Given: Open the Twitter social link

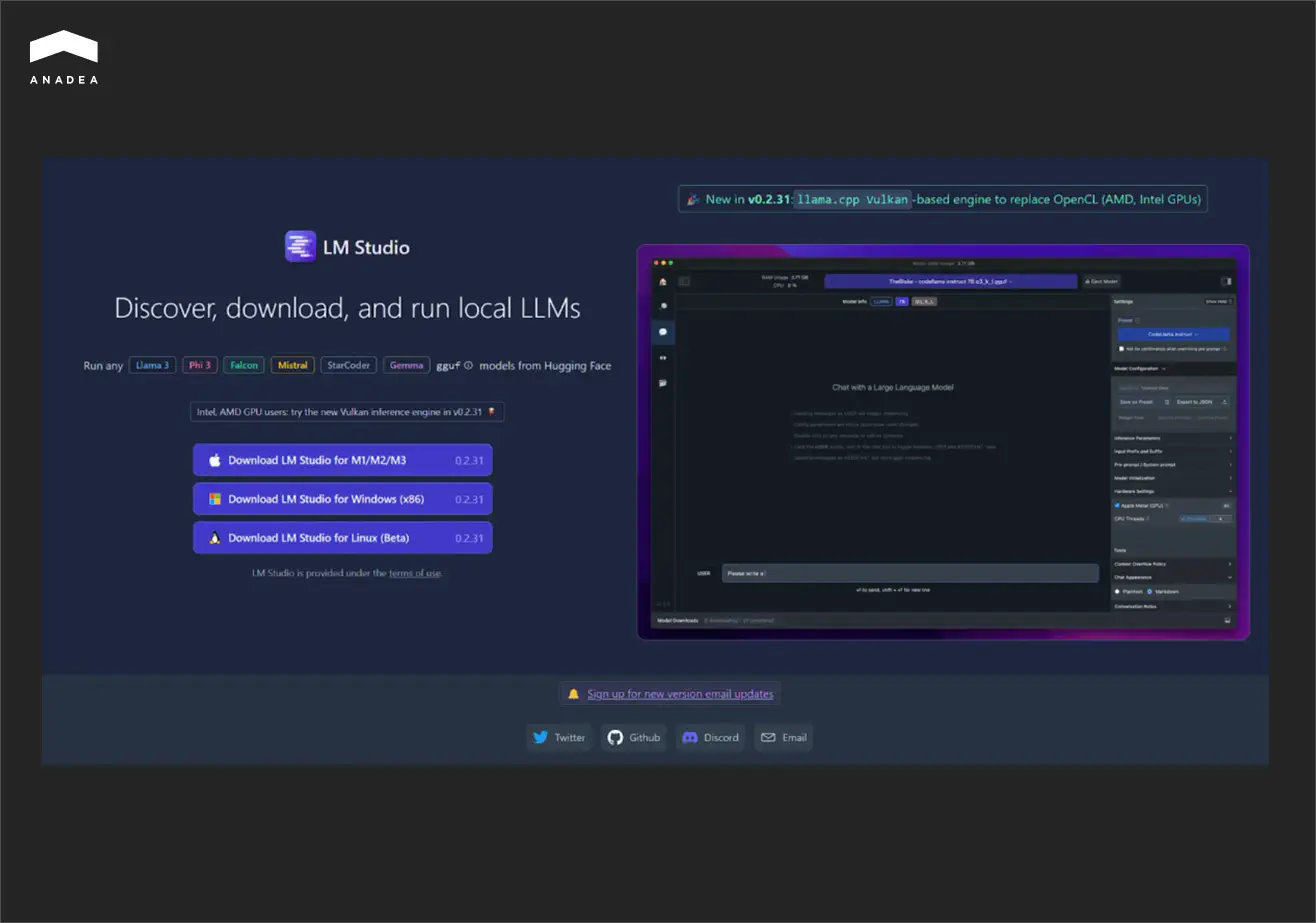Looking at the screenshot, I should coord(559,738).
